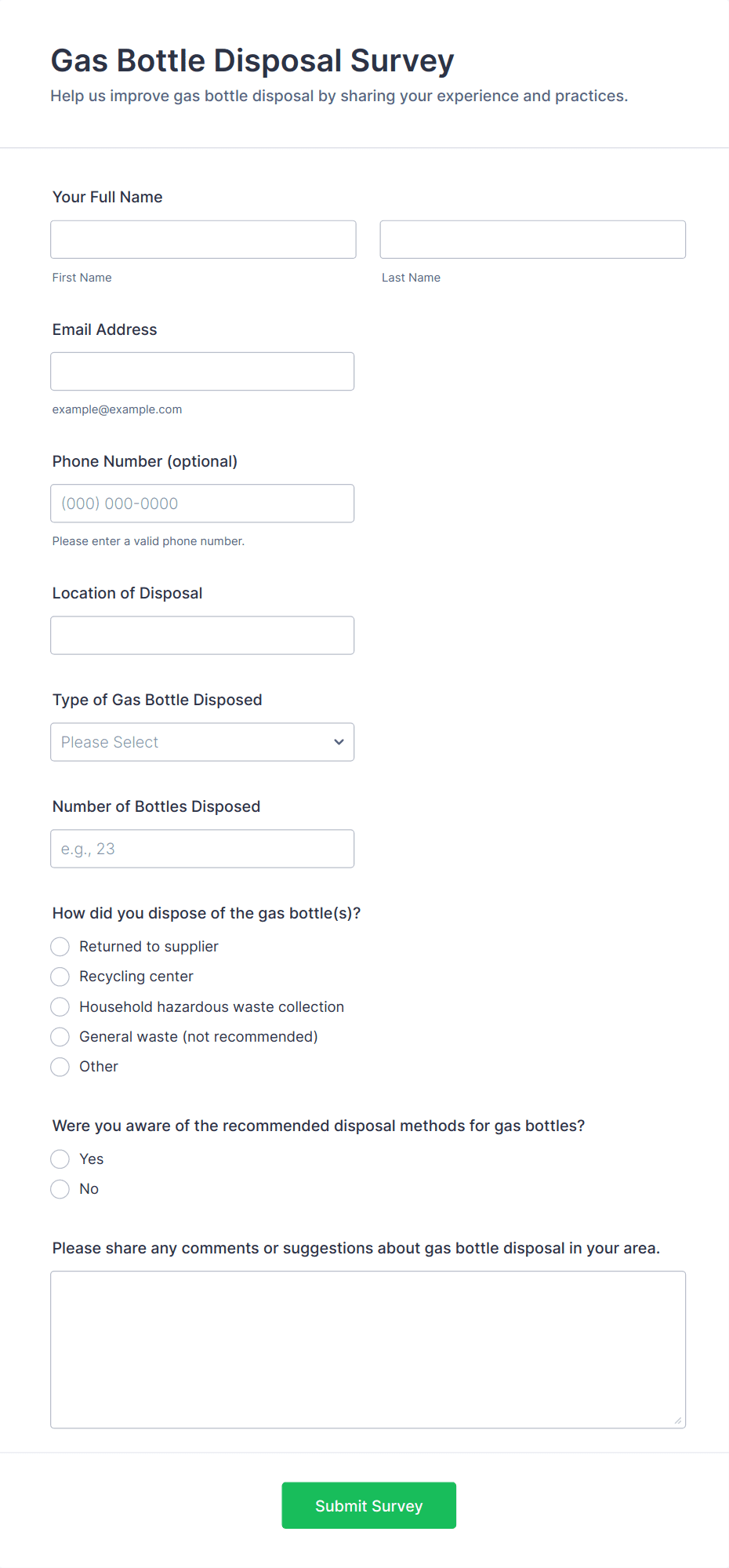Select the Returned to supplier option
The width and height of the screenshot is (729, 1568).
[60, 947]
